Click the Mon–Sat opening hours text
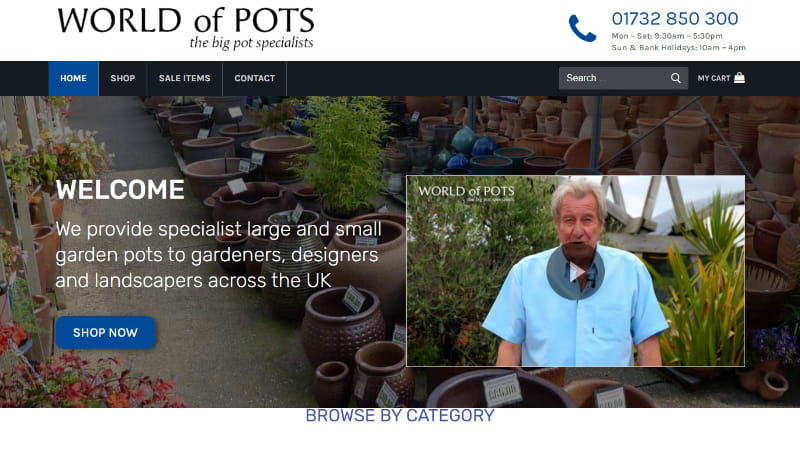This screenshot has height=450, width=800. [667, 36]
